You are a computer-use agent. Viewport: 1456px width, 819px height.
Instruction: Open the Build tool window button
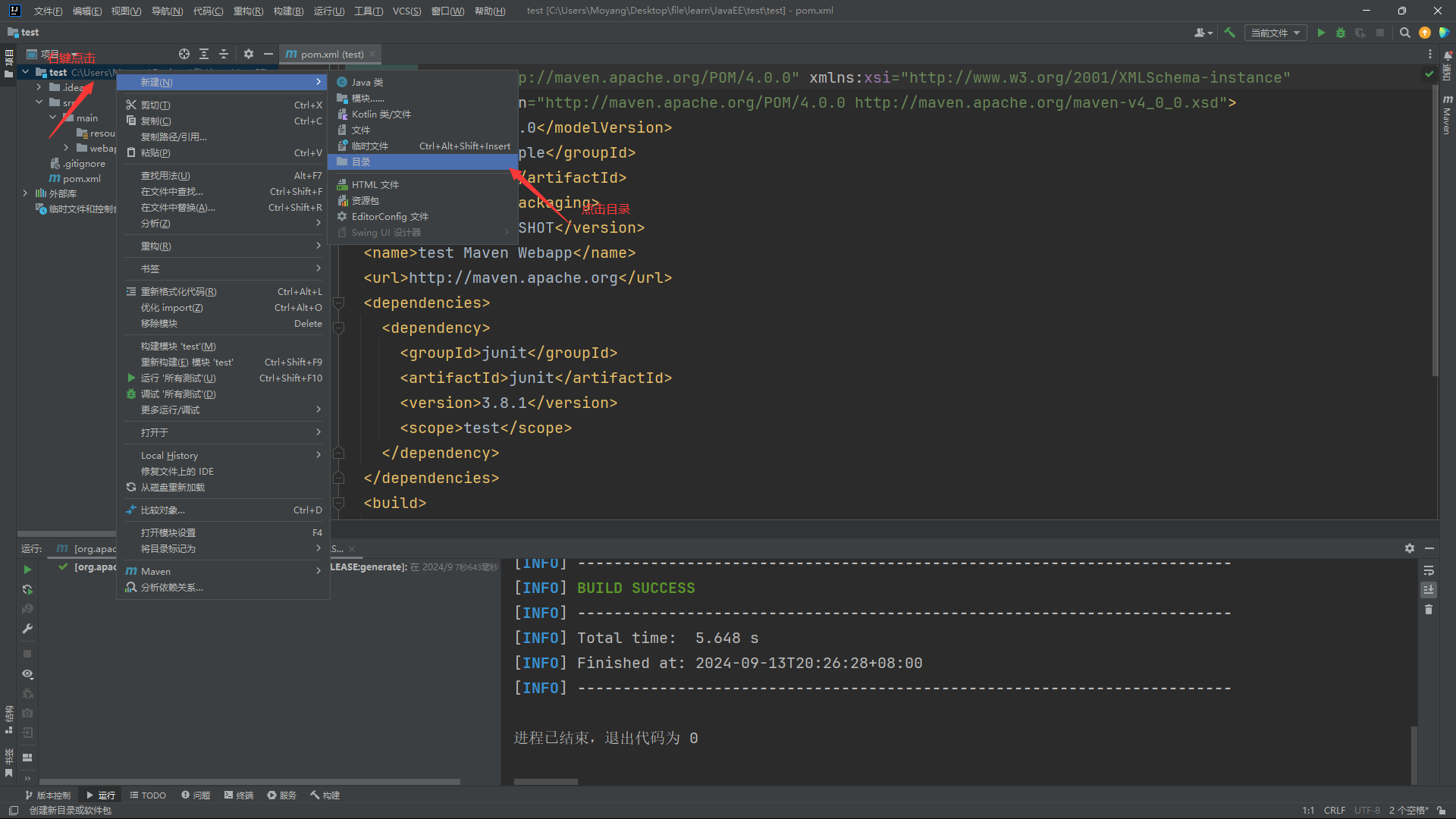[325, 795]
